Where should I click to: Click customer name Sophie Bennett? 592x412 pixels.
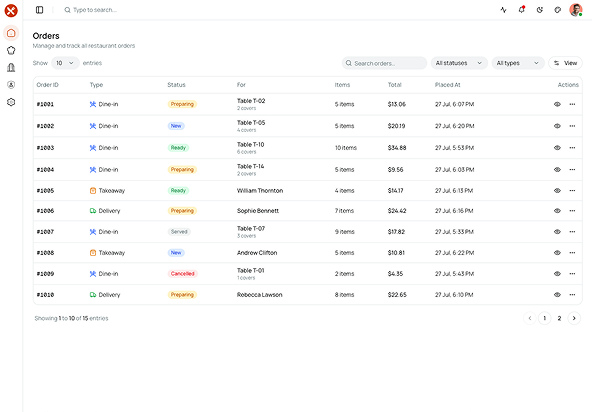point(258,211)
